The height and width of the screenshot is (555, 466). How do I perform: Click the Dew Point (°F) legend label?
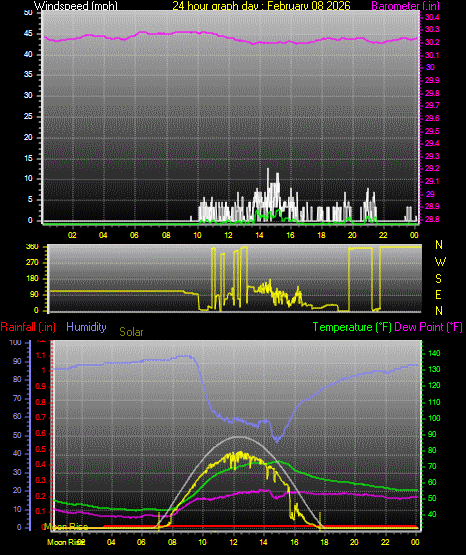(428, 327)
